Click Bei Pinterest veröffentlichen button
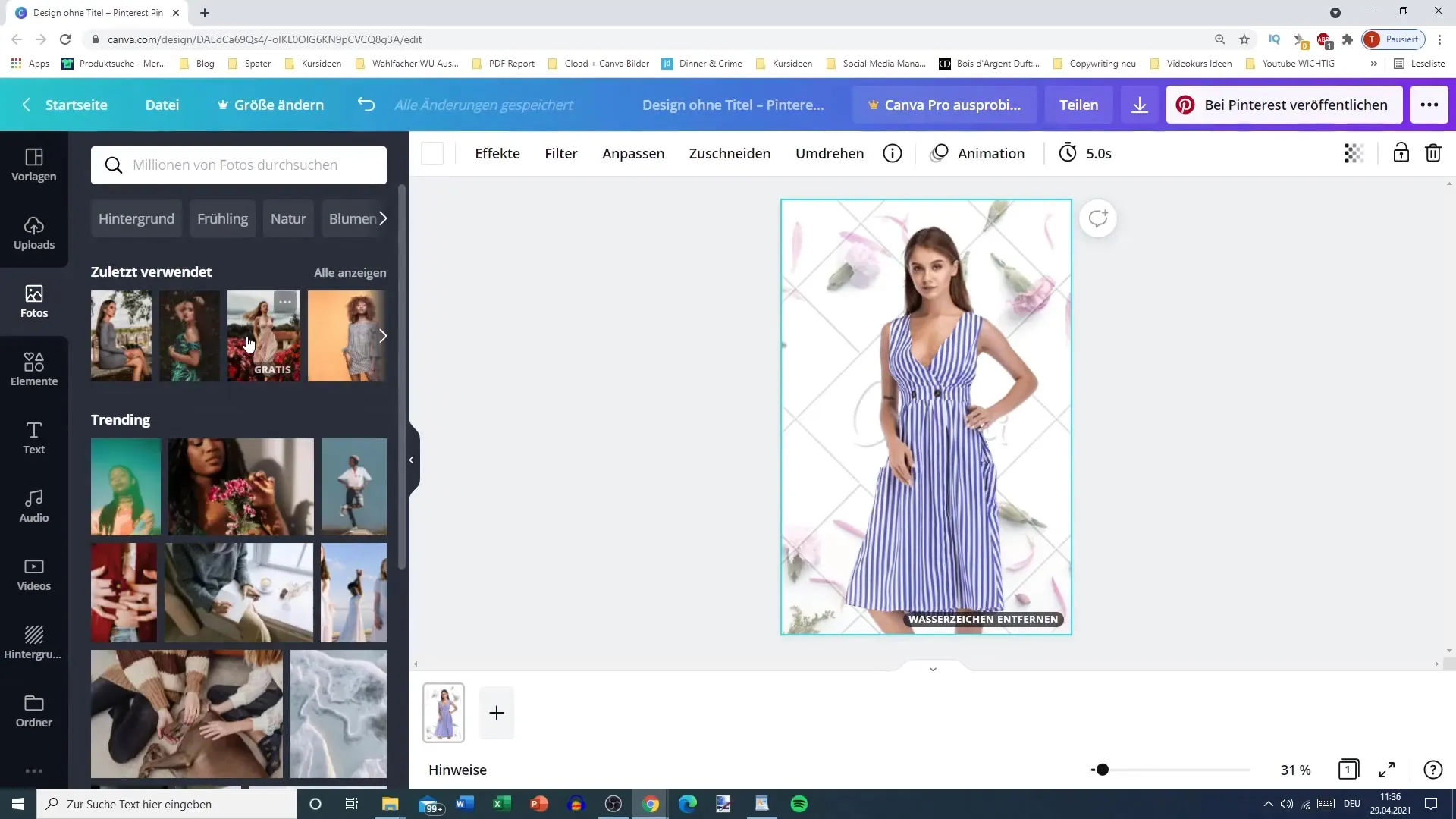The width and height of the screenshot is (1456, 819). pyautogui.click(x=1284, y=105)
